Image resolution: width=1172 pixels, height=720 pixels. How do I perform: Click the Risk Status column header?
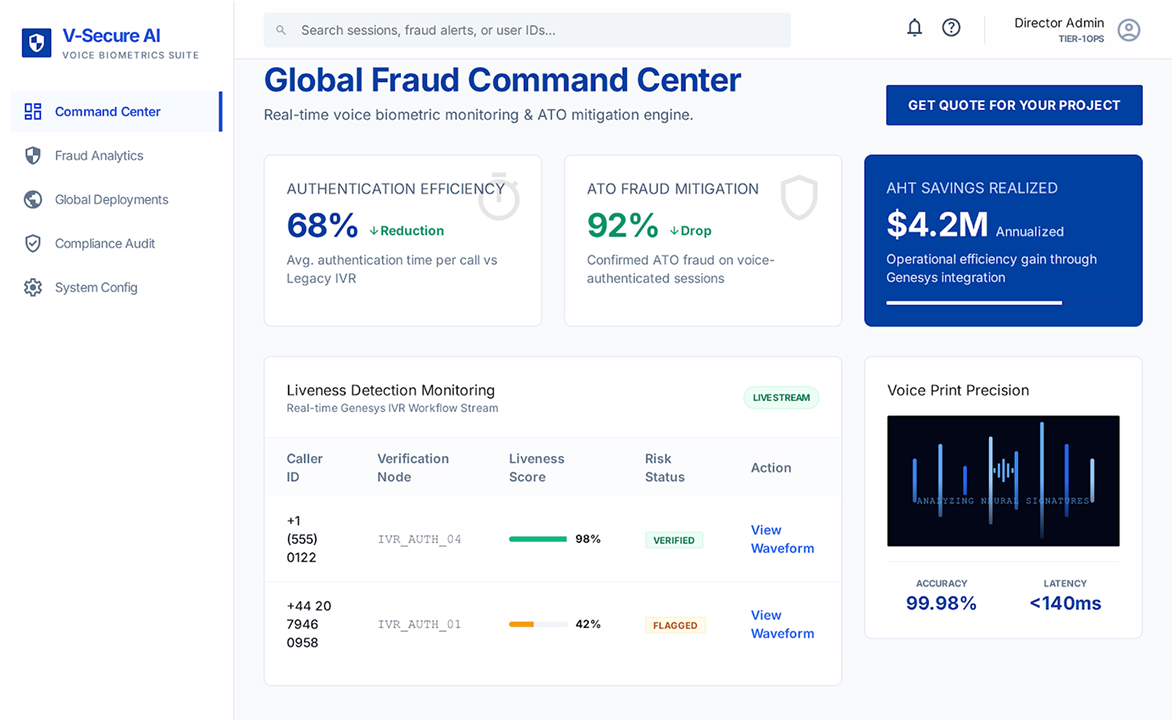coord(664,468)
